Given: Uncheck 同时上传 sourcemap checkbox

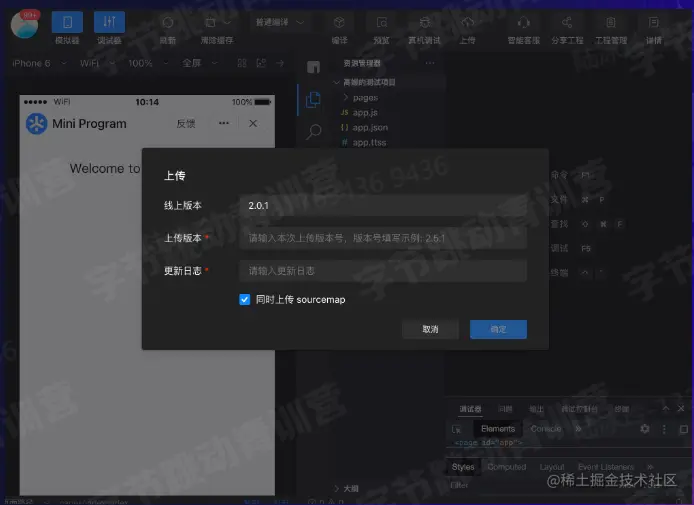Looking at the screenshot, I should pos(244,300).
